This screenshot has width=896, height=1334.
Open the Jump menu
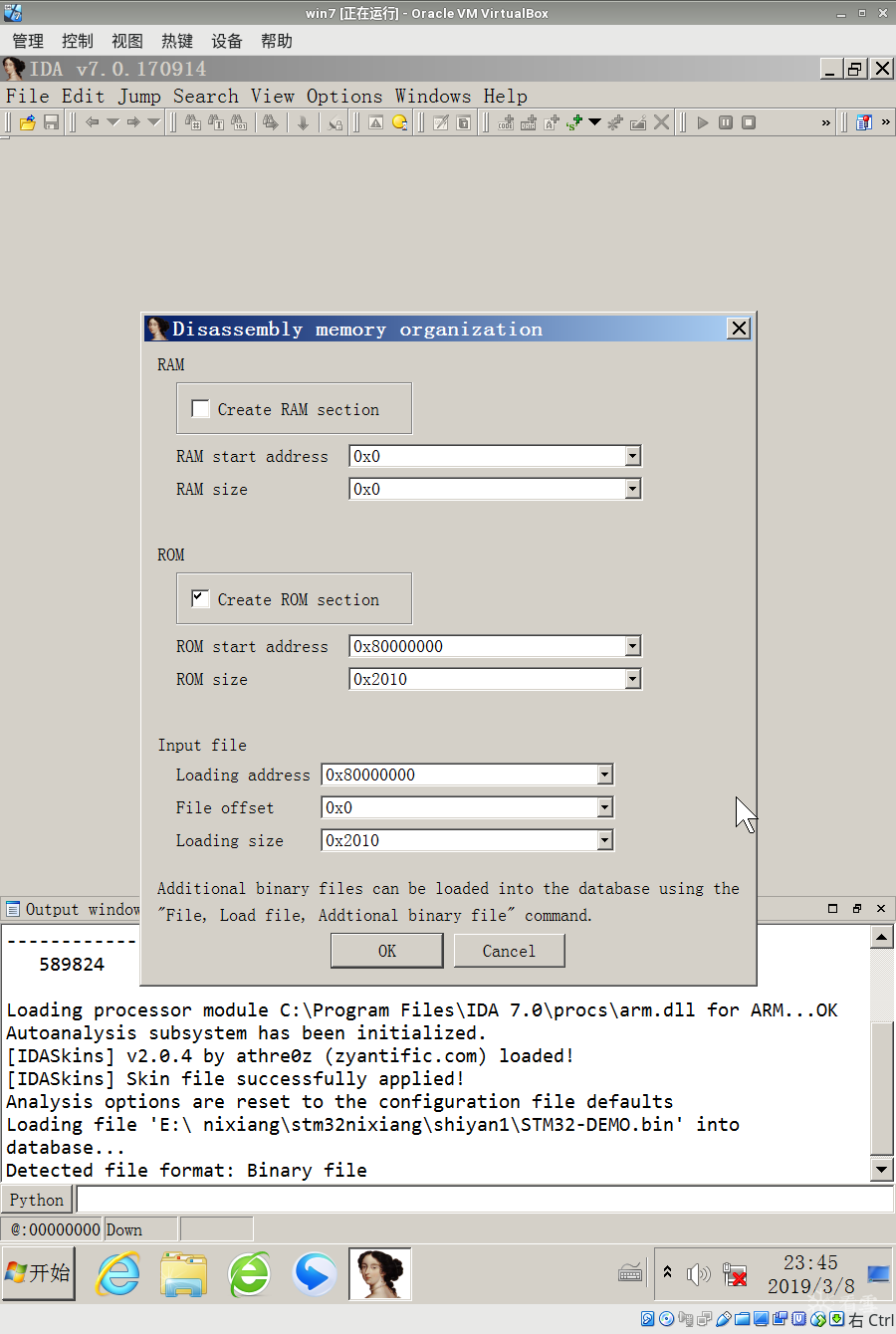tap(139, 96)
